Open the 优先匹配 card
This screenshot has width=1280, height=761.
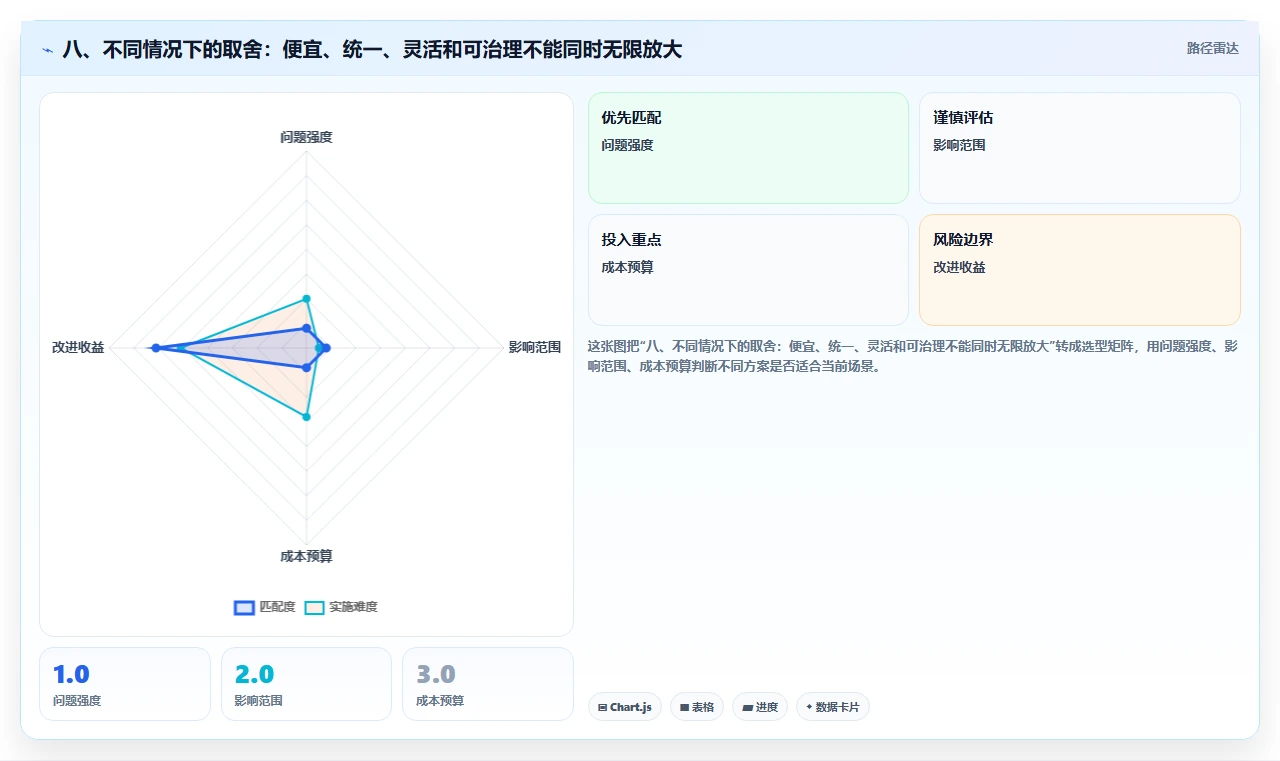748,148
